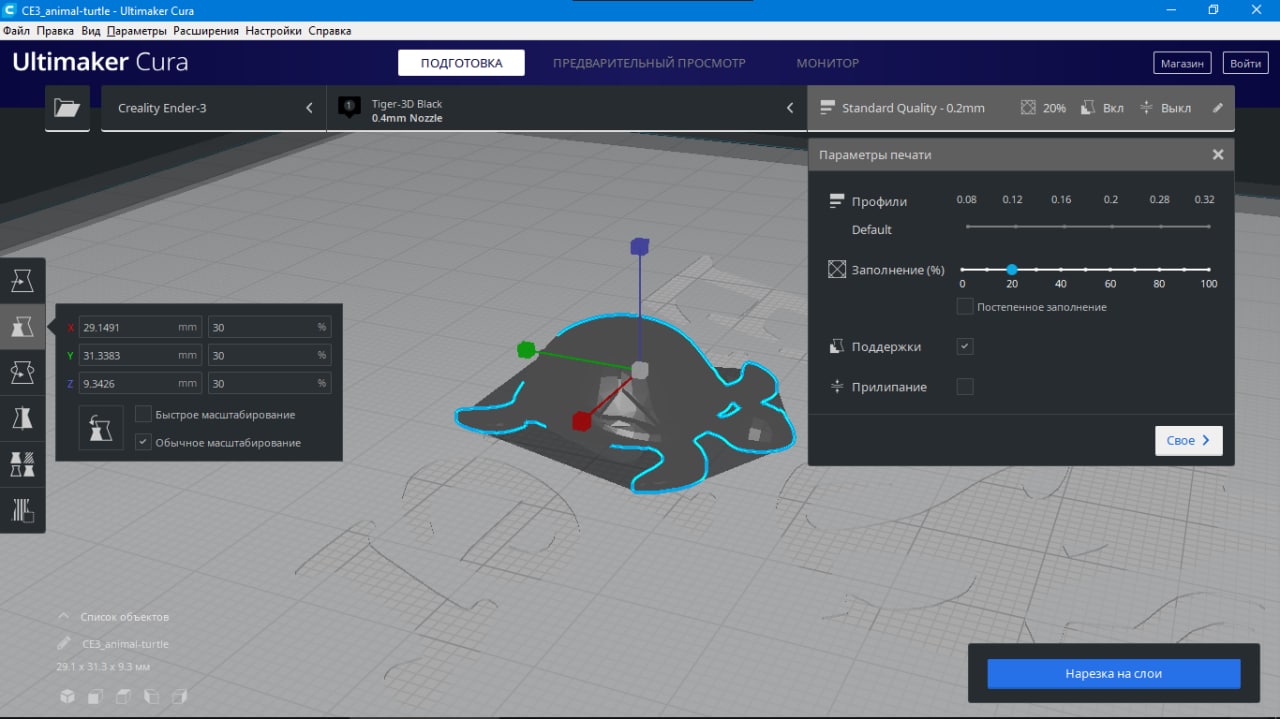Click the Y size field 31.3383 mm
This screenshot has height=719, width=1280.
coord(141,355)
